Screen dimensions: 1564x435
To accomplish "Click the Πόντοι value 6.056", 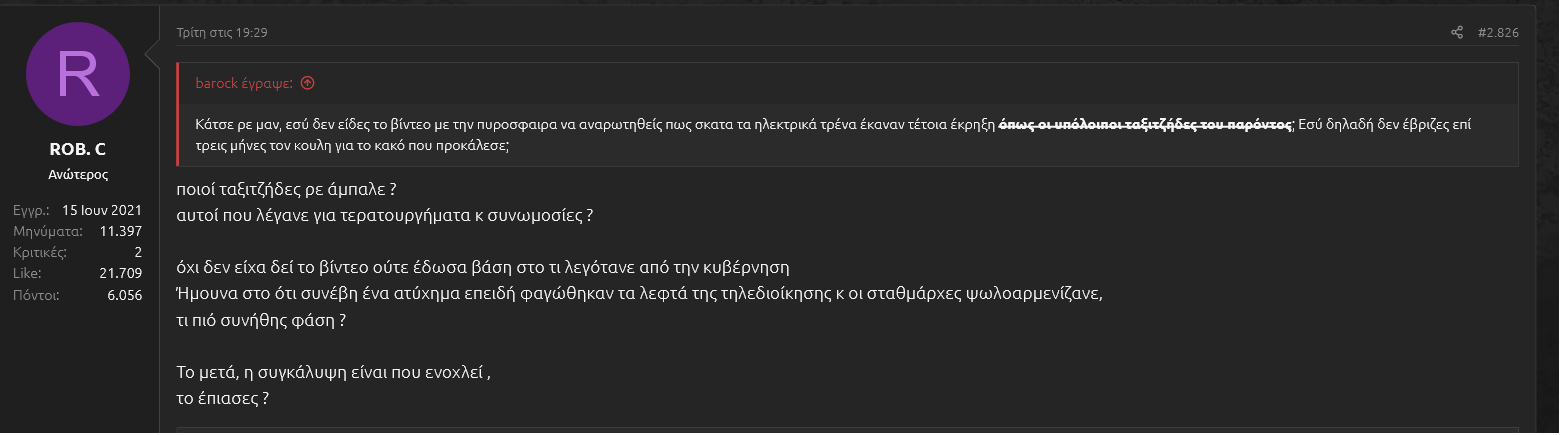I will point(123,295).
